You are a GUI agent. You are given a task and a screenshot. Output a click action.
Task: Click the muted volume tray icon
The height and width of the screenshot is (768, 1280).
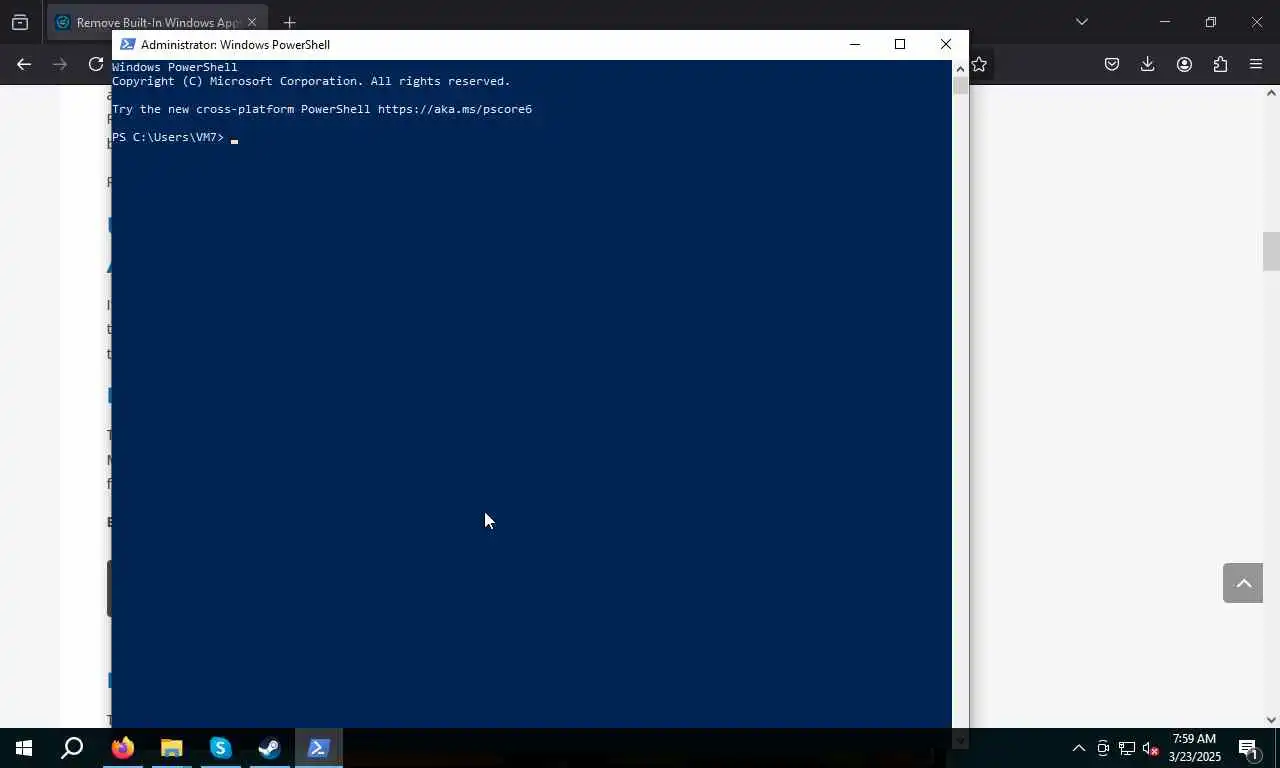(x=1150, y=748)
